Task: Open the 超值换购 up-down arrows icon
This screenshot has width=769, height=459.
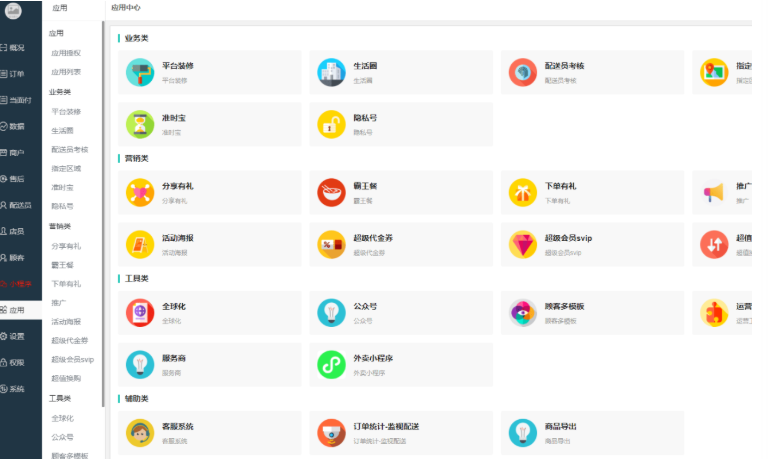Action: tap(714, 244)
